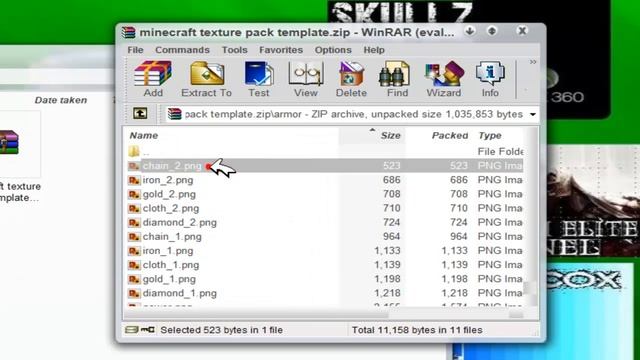Click the 'Selected 523 bytes' status text
Image resolution: width=640 pixels, height=360 pixels.
coord(221,330)
